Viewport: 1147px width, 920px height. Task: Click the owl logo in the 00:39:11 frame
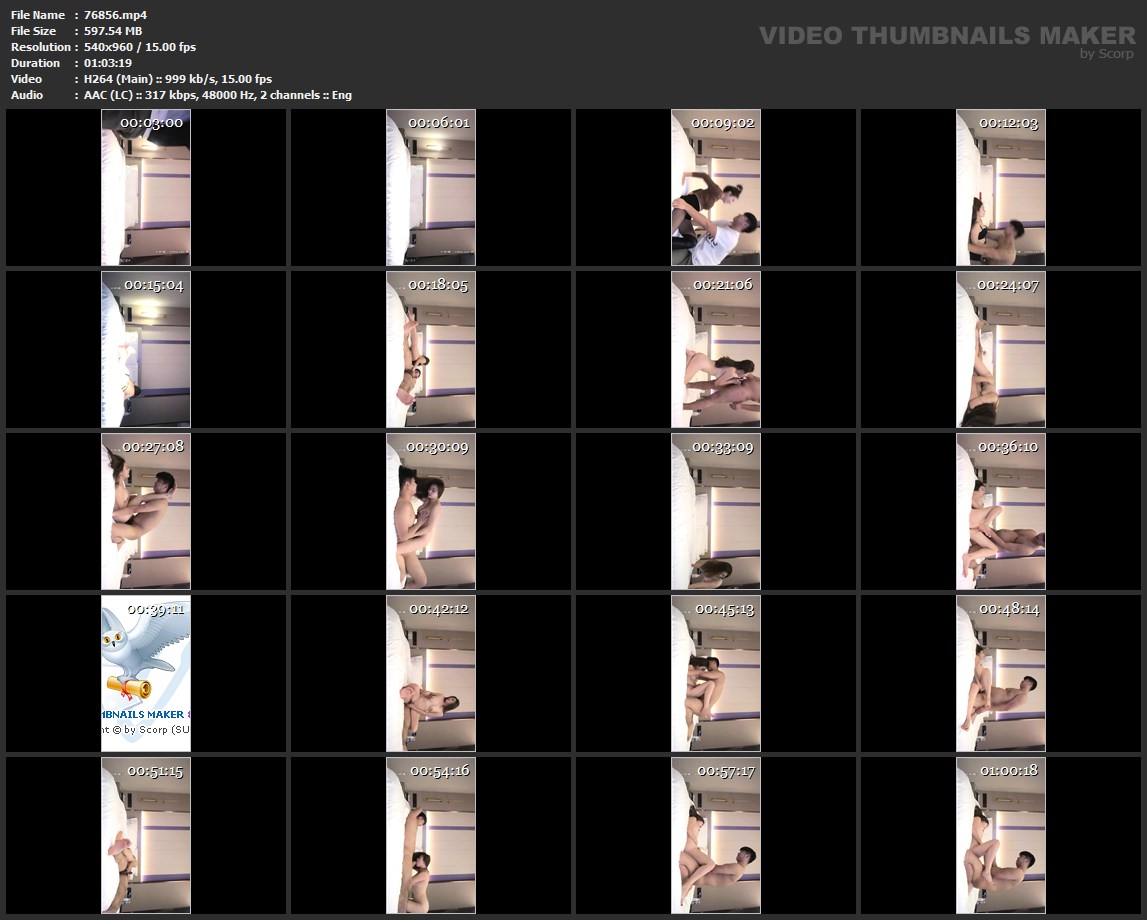pos(146,655)
